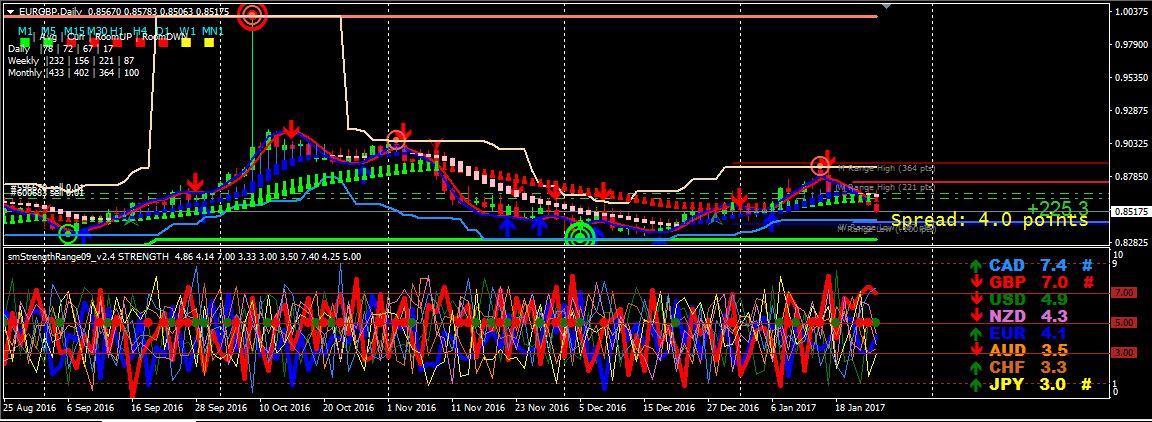Click the AUD currency label

click(1006, 350)
